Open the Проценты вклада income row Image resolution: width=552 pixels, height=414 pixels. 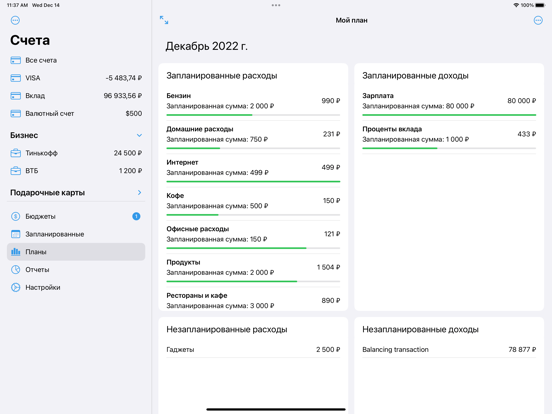coord(449,137)
